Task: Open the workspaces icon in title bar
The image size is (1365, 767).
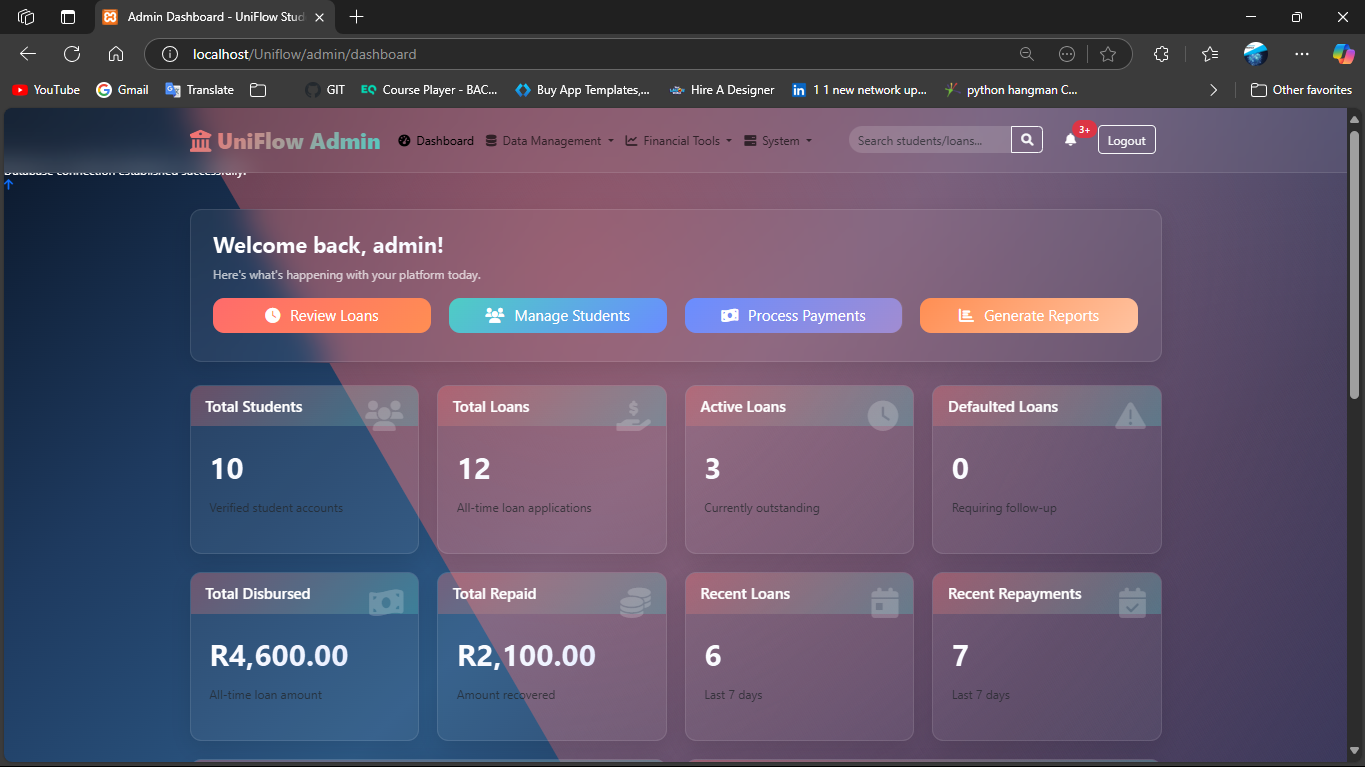Action: point(27,17)
